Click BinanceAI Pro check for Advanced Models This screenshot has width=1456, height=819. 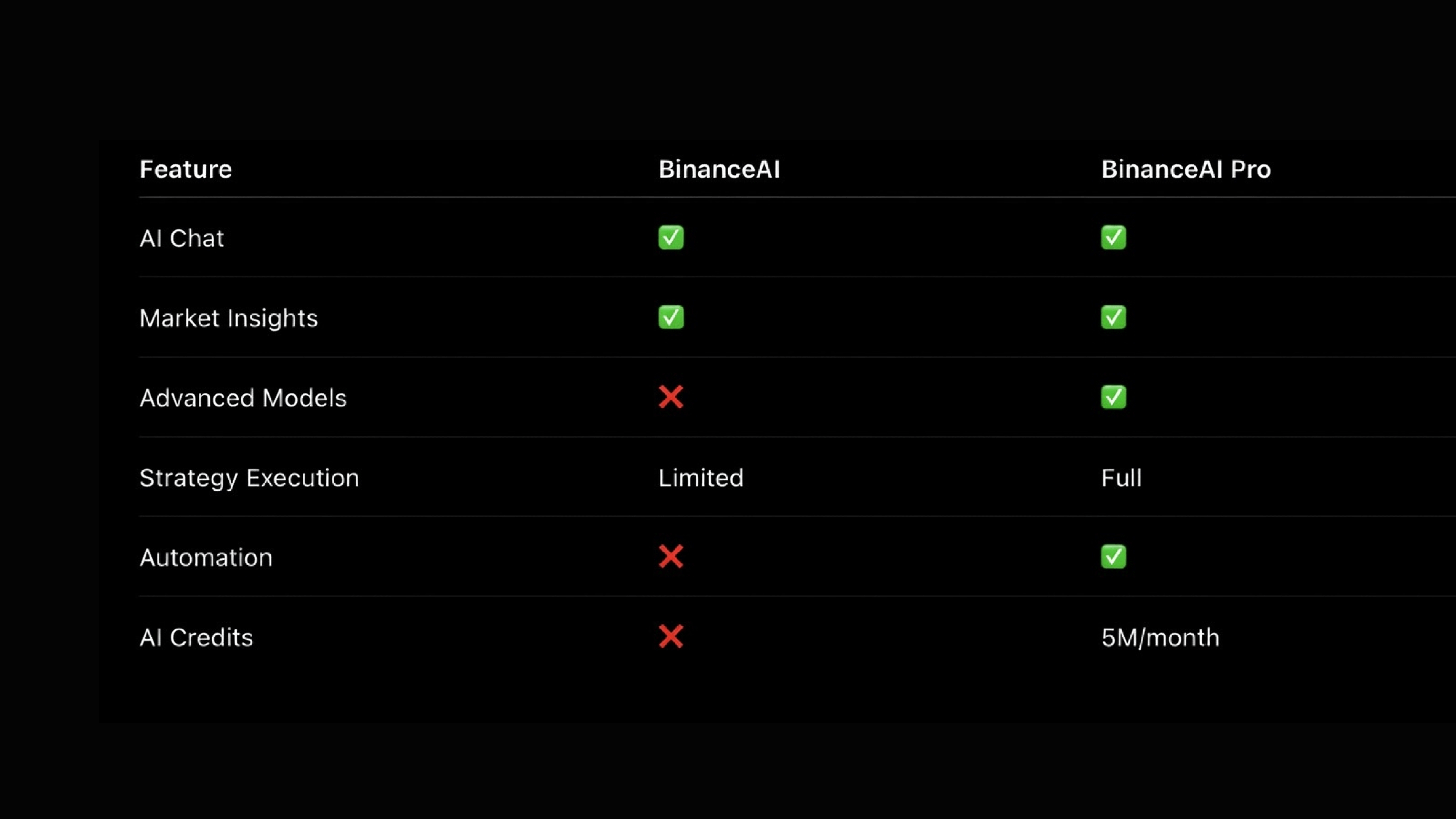1113,397
